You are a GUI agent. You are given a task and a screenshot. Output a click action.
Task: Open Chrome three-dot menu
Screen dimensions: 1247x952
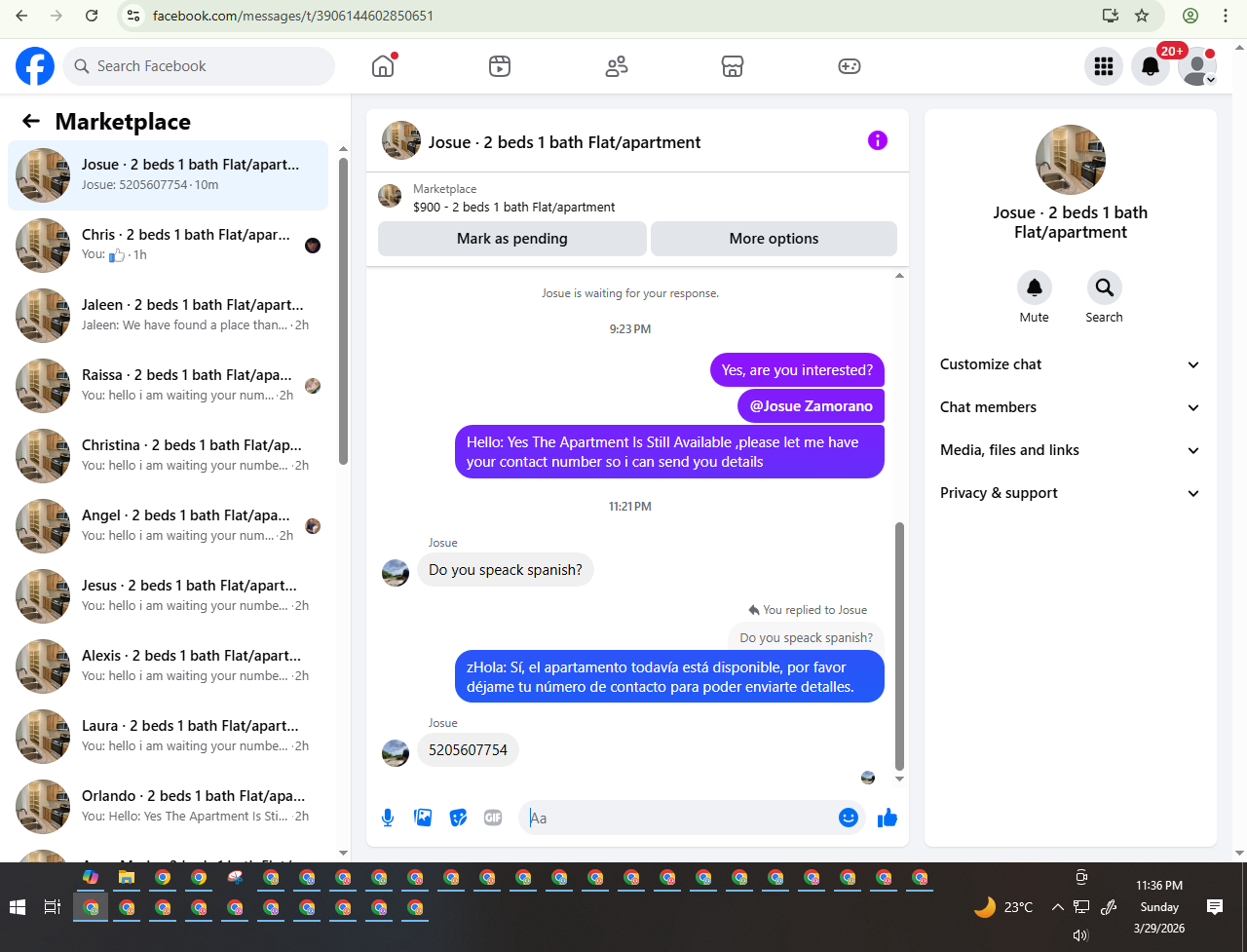tap(1226, 16)
